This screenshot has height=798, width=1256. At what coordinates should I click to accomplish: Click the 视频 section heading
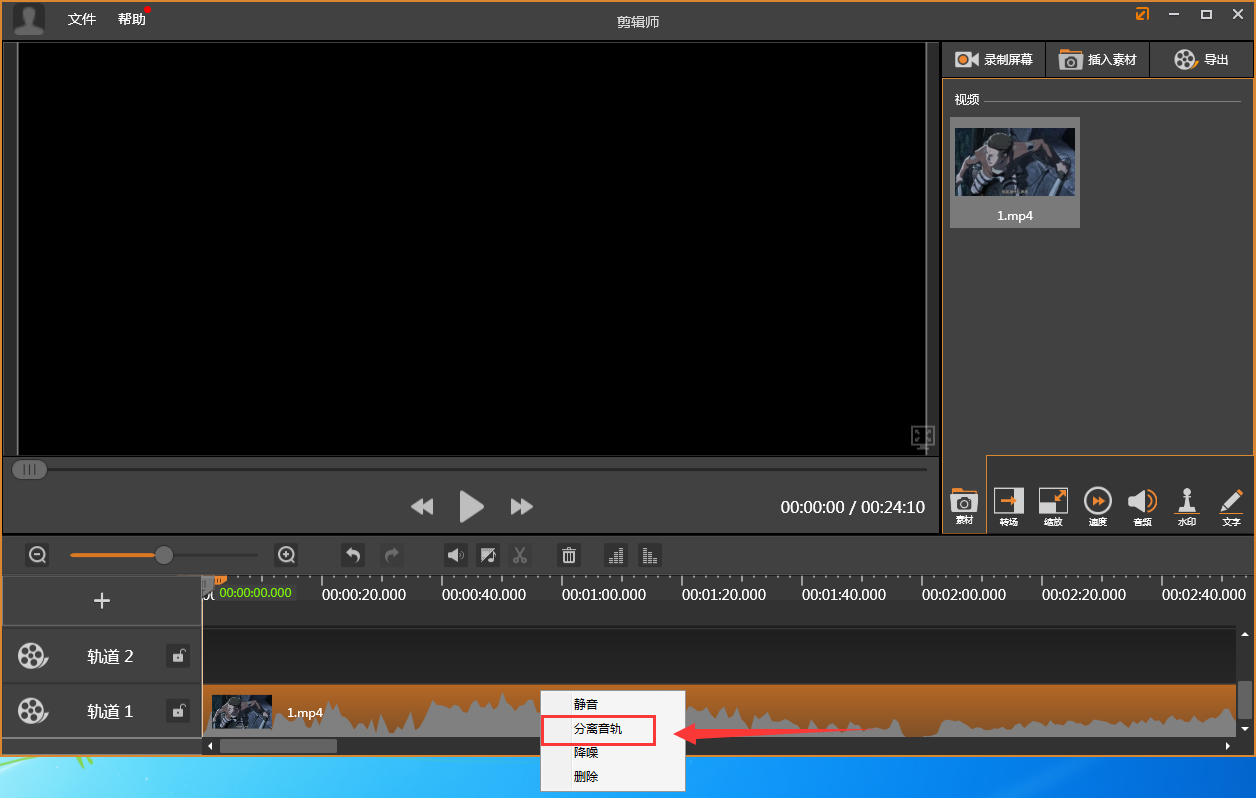[967, 100]
